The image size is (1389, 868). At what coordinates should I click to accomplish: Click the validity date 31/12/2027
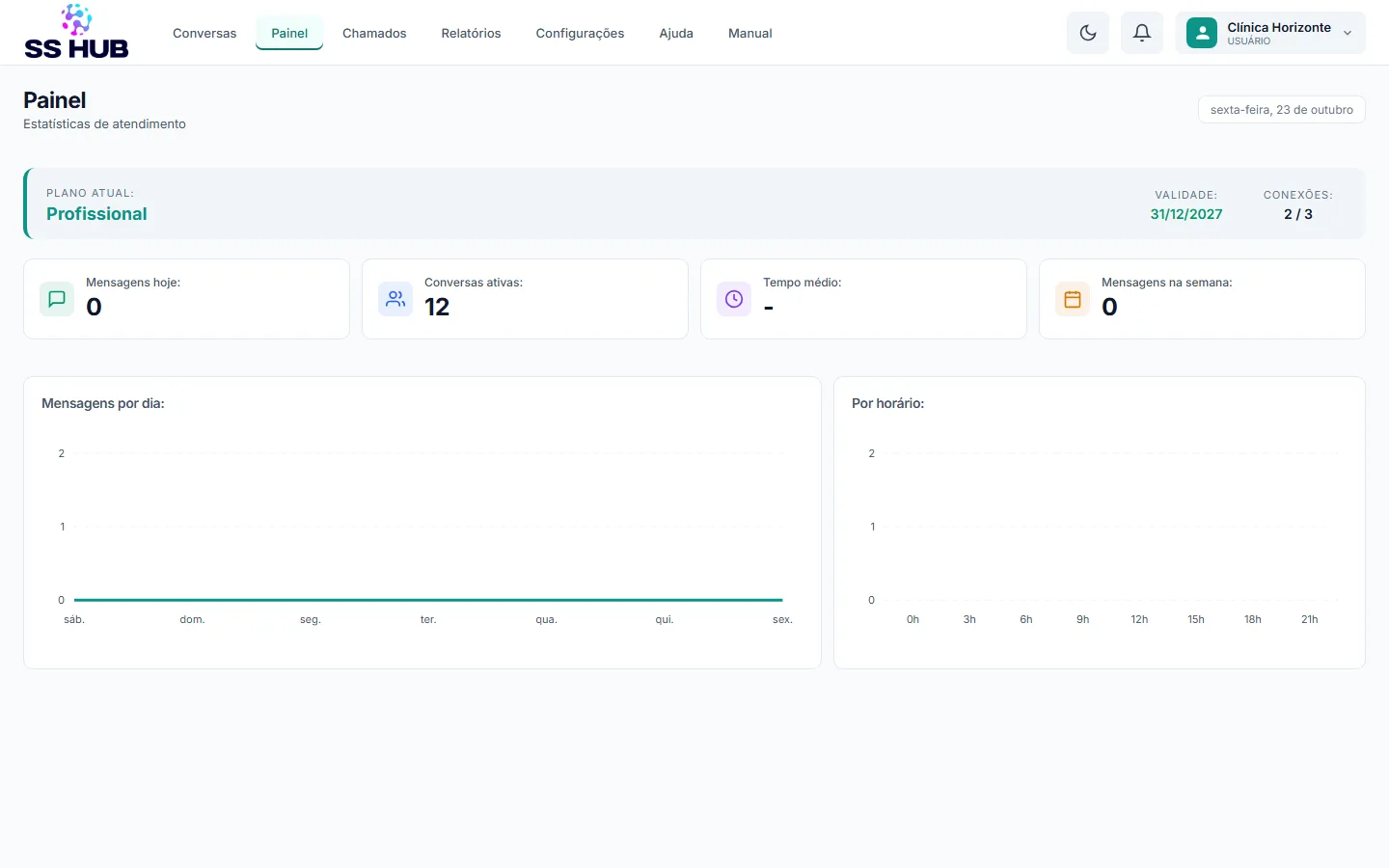pyautogui.click(x=1185, y=214)
